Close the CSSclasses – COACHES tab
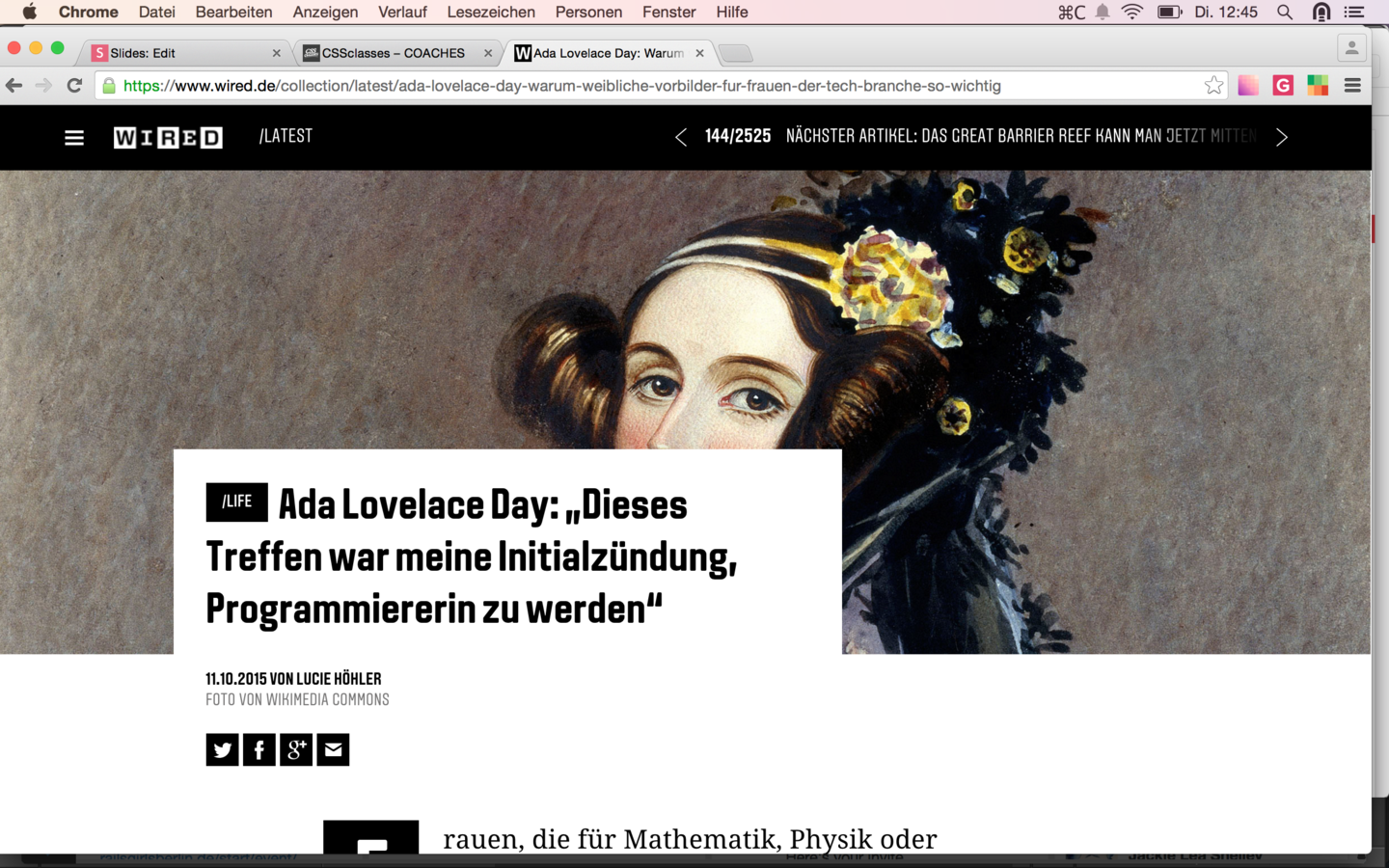Viewport: 1389px width, 868px height. [x=488, y=53]
